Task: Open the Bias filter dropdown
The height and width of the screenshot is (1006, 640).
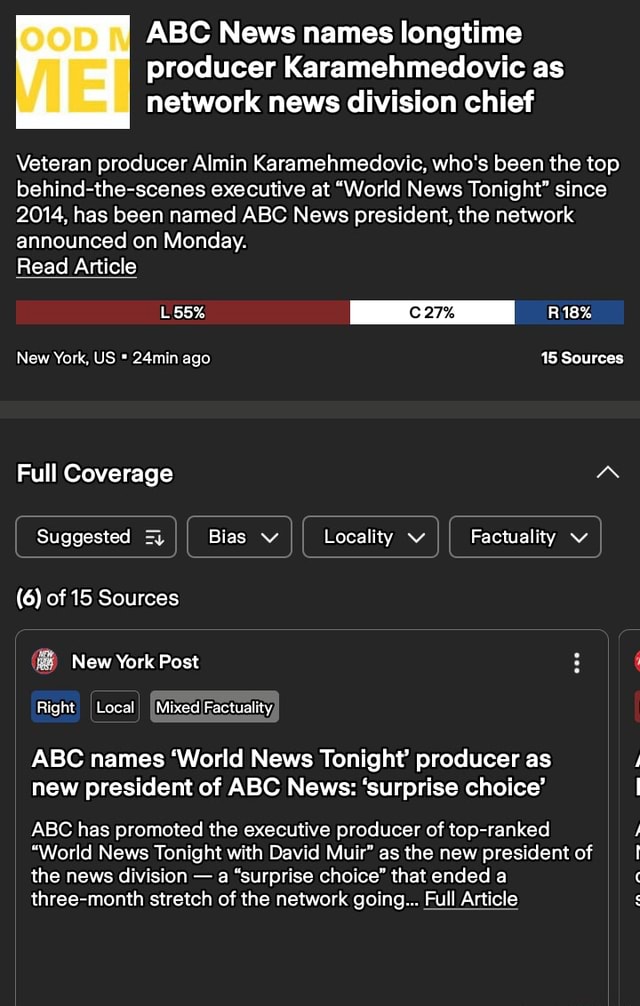Action: click(x=238, y=537)
